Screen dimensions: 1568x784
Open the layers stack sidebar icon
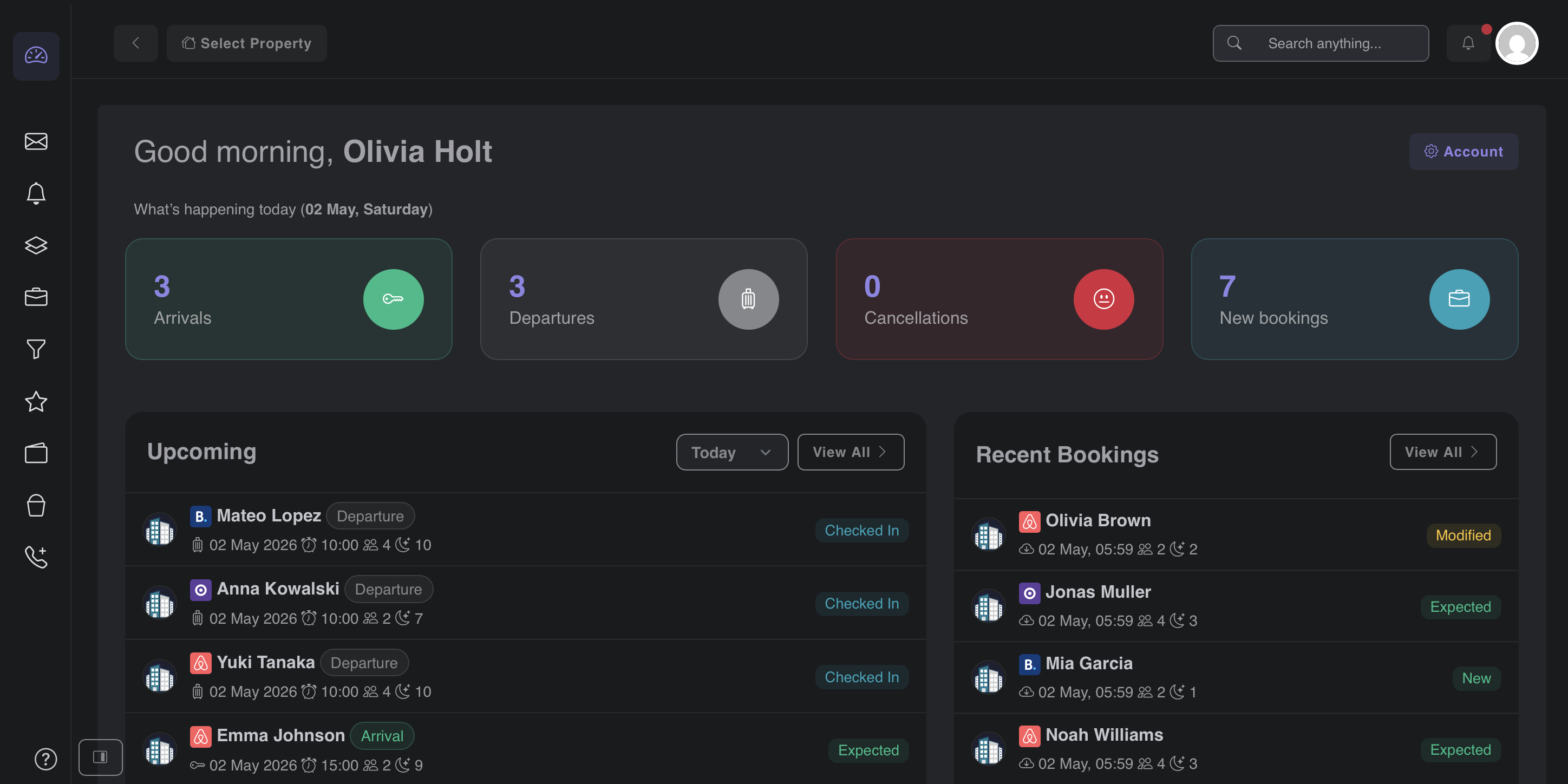tap(36, 245)
